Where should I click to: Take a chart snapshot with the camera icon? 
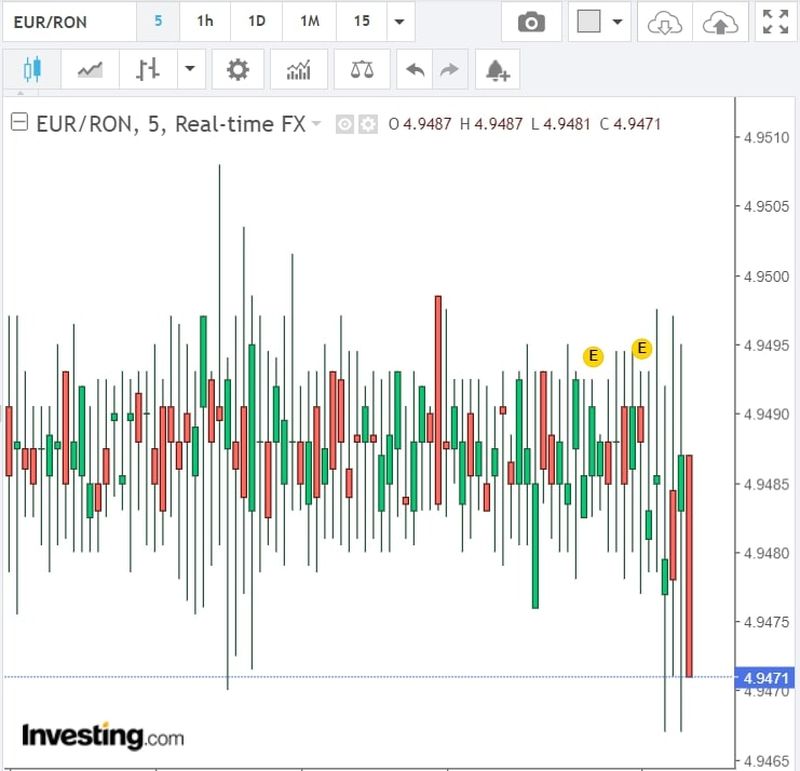531,22
